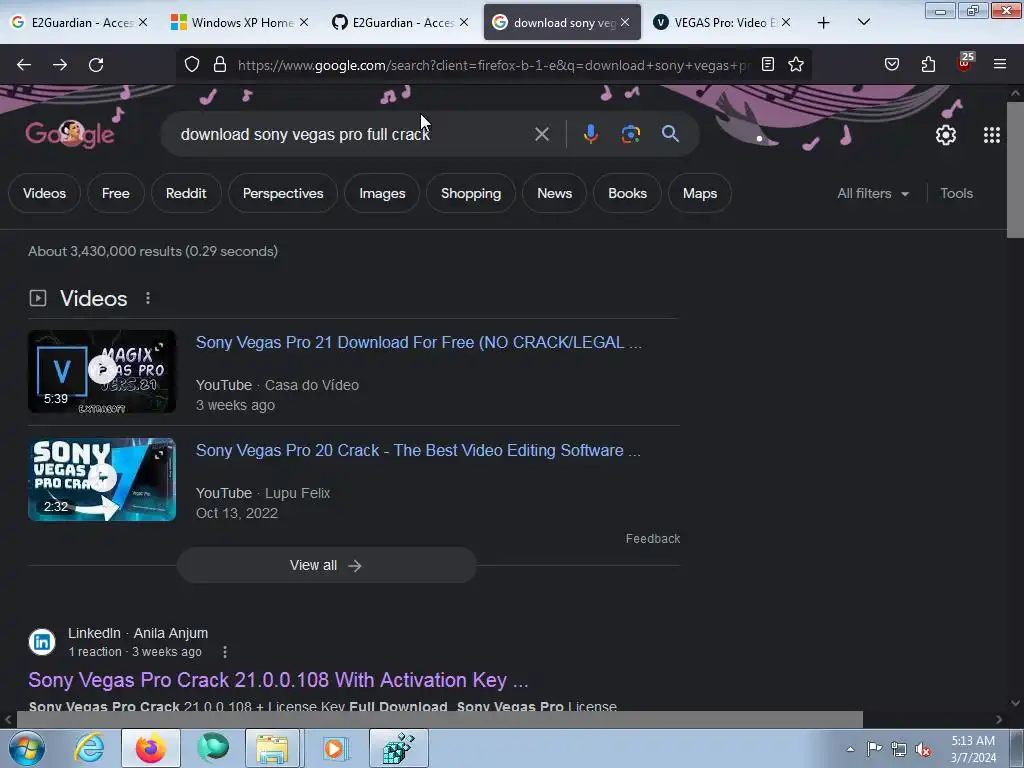Open a new browser tab
Image resolution: width=1024 pixels, height=768 pixels.
coord(824,23)
